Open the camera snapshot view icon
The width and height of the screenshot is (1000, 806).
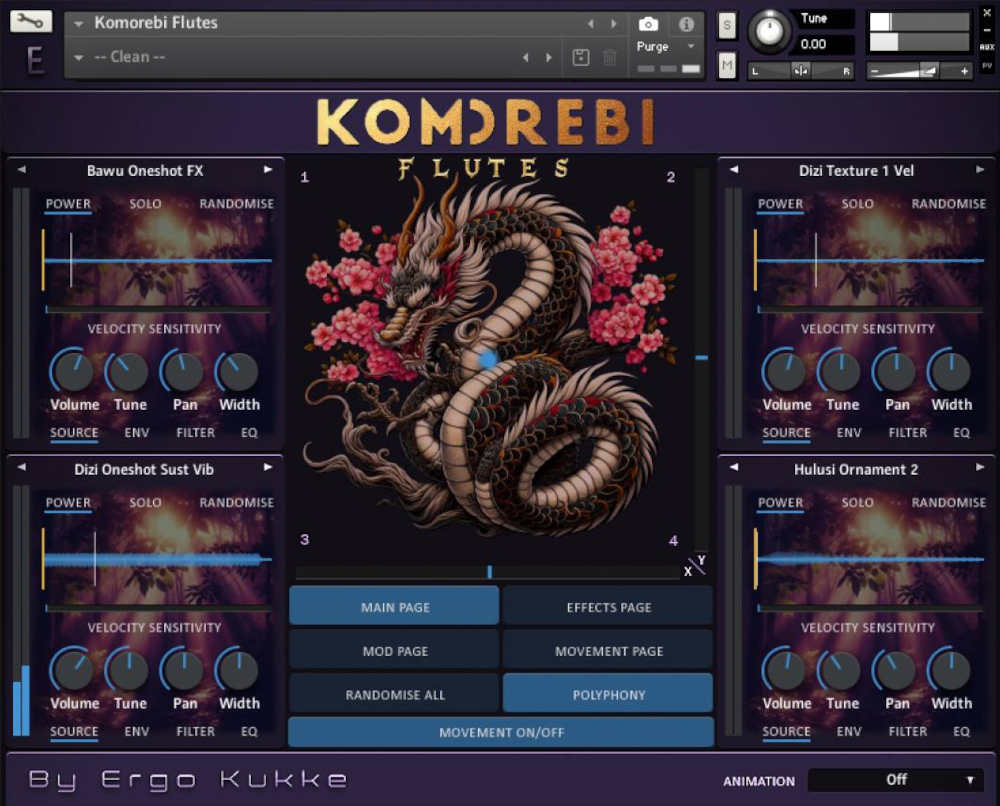pyautogui.click(x=647, y=24)
